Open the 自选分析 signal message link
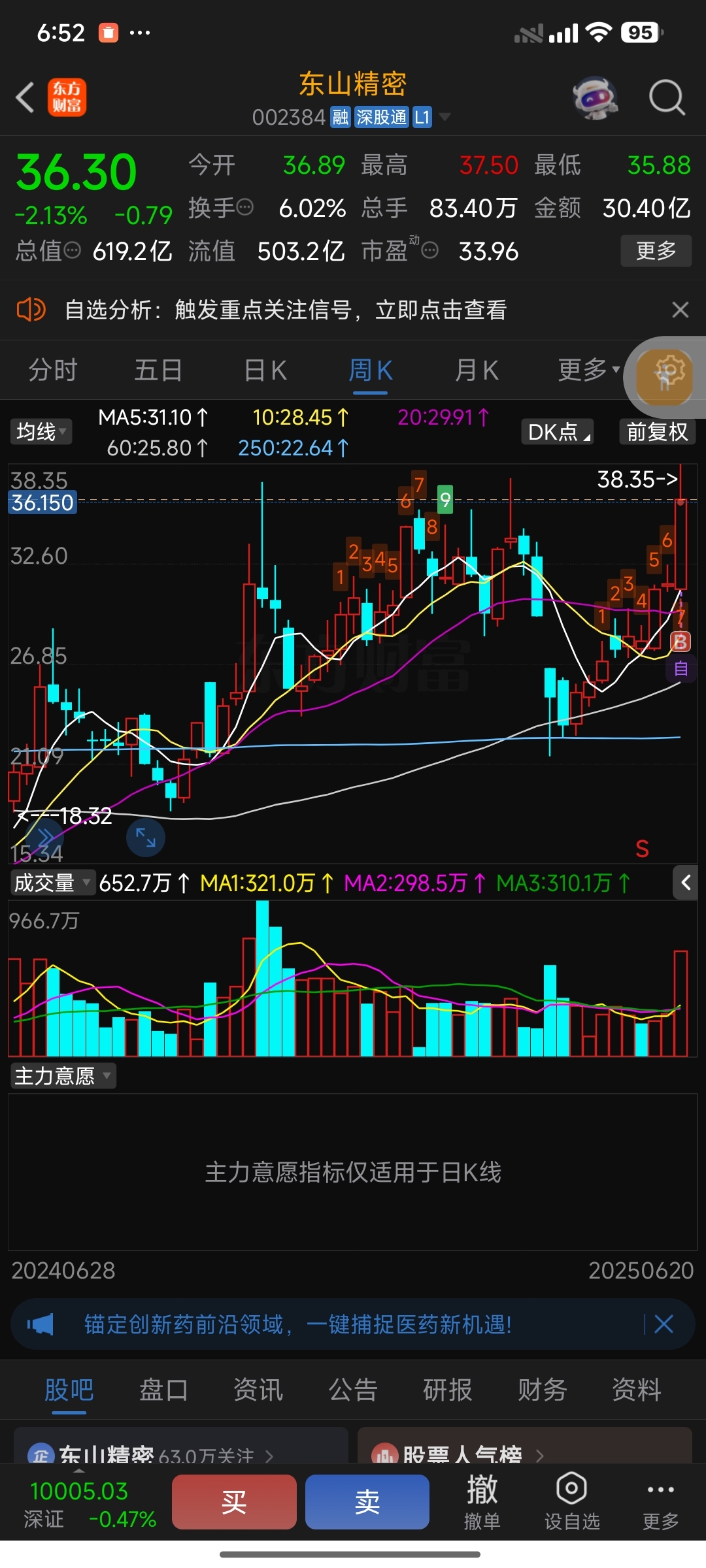 286,310
